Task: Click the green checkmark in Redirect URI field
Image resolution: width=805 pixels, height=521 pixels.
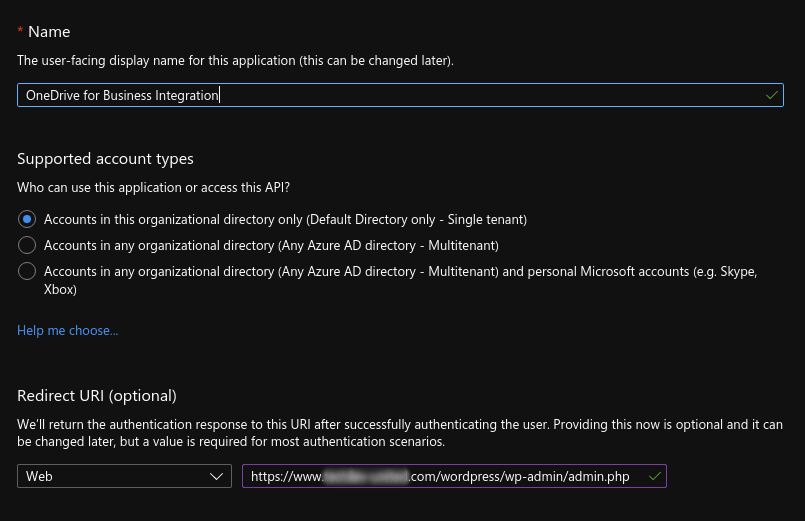Action: coord(654,477)
